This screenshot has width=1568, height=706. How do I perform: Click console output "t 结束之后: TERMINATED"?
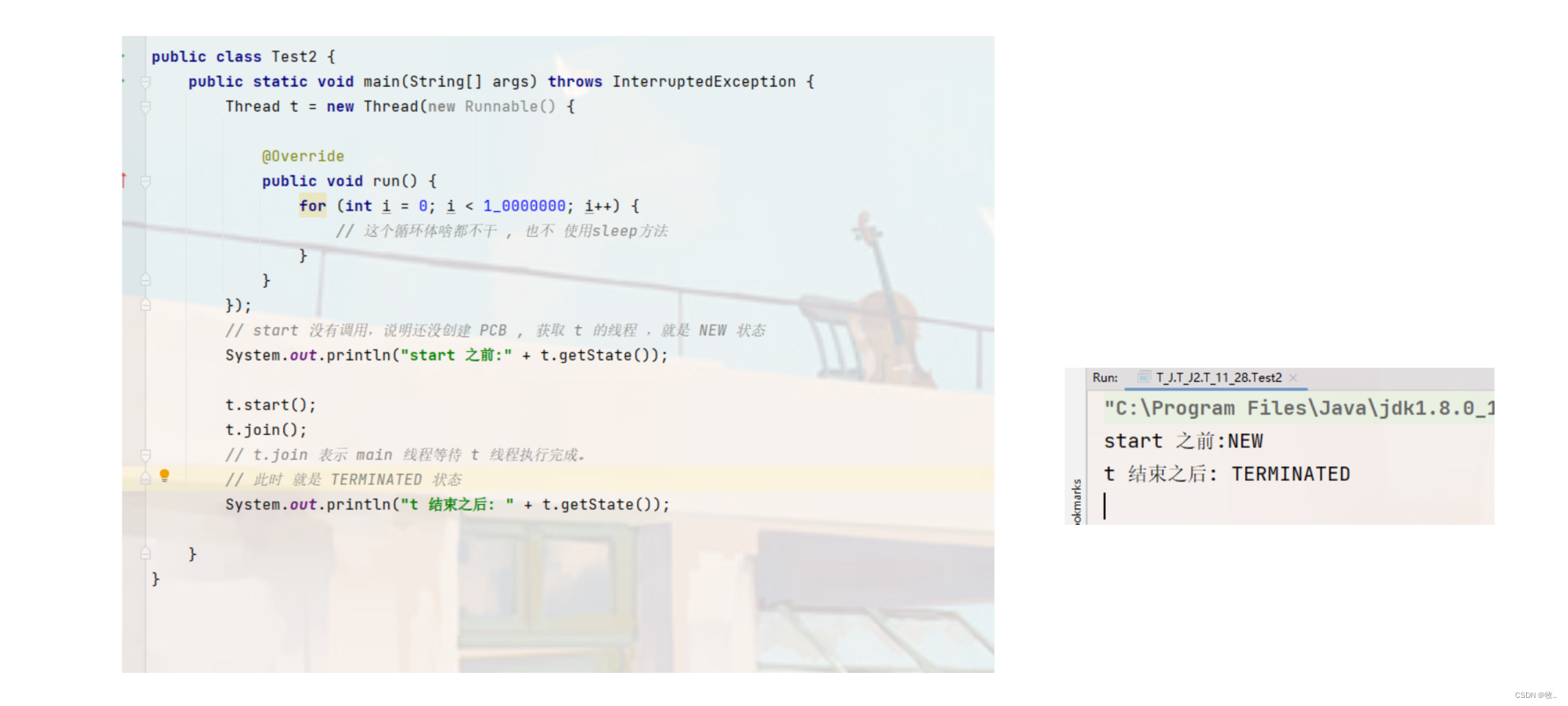(x=1227, y=474)
